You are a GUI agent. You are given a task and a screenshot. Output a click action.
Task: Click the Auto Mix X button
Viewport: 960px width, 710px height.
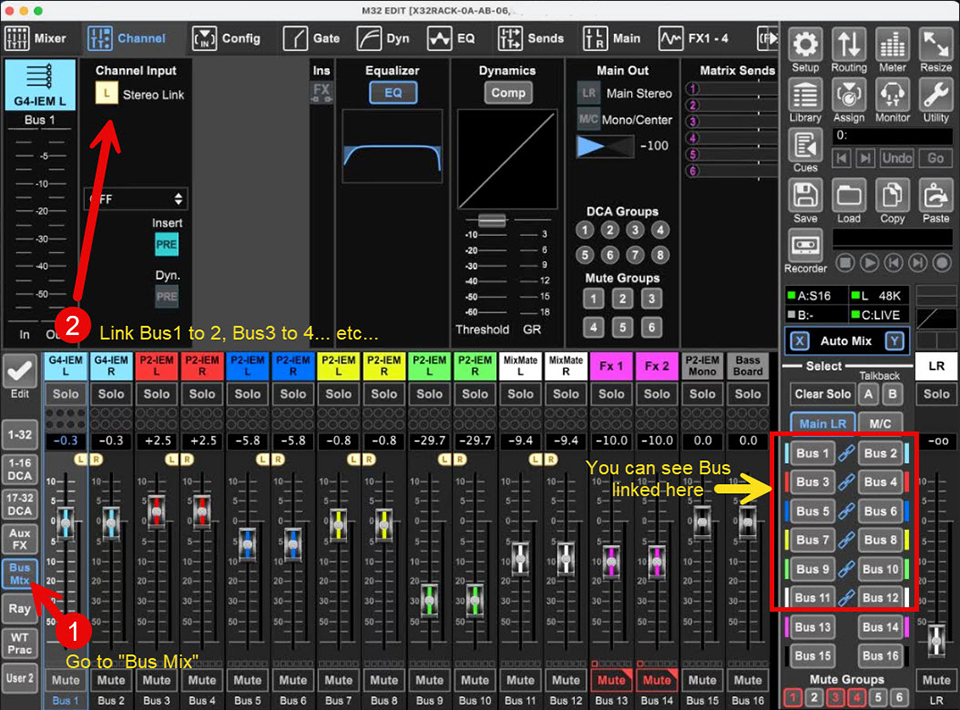click(x=799, y=341)
